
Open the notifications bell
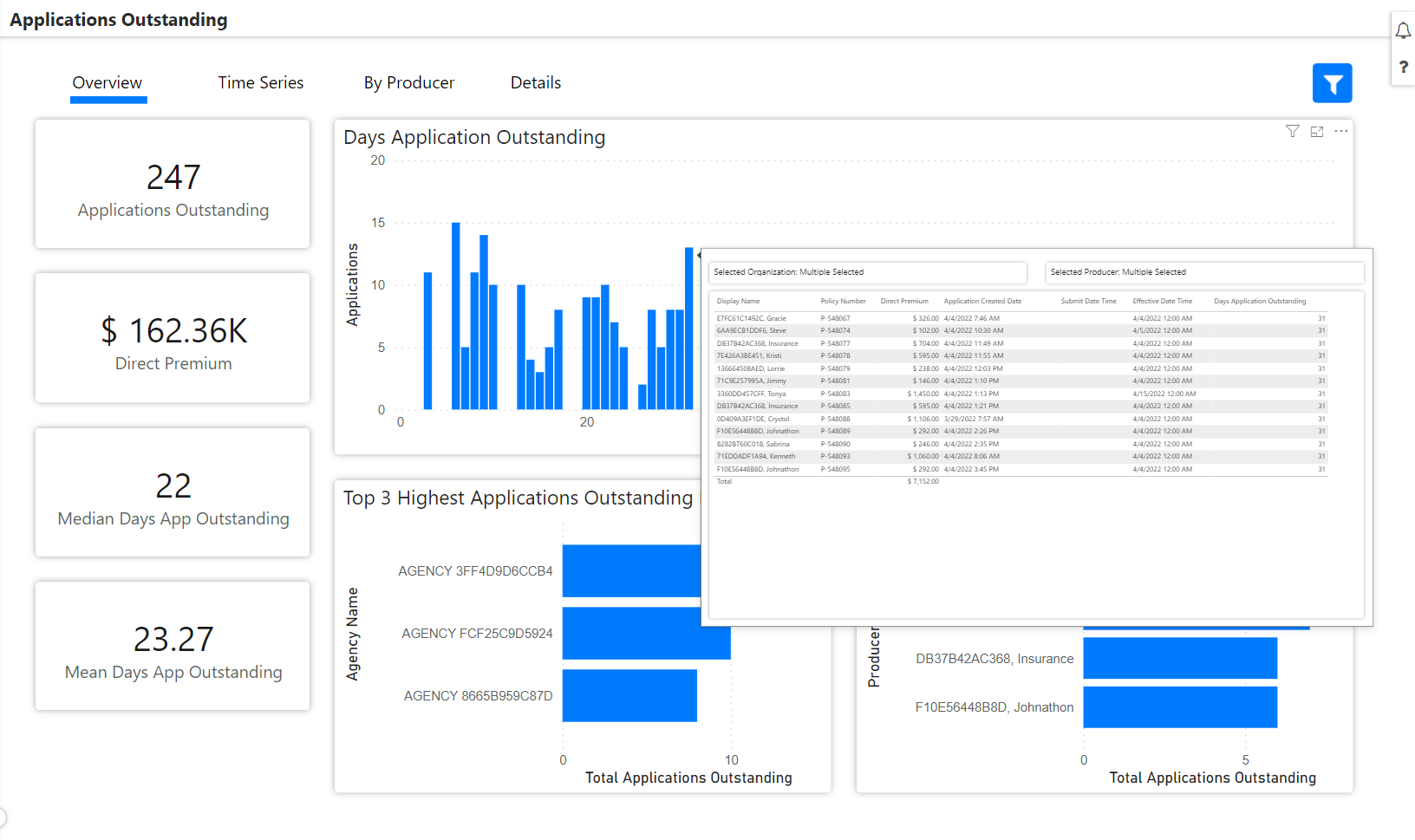click(1403, 31)
